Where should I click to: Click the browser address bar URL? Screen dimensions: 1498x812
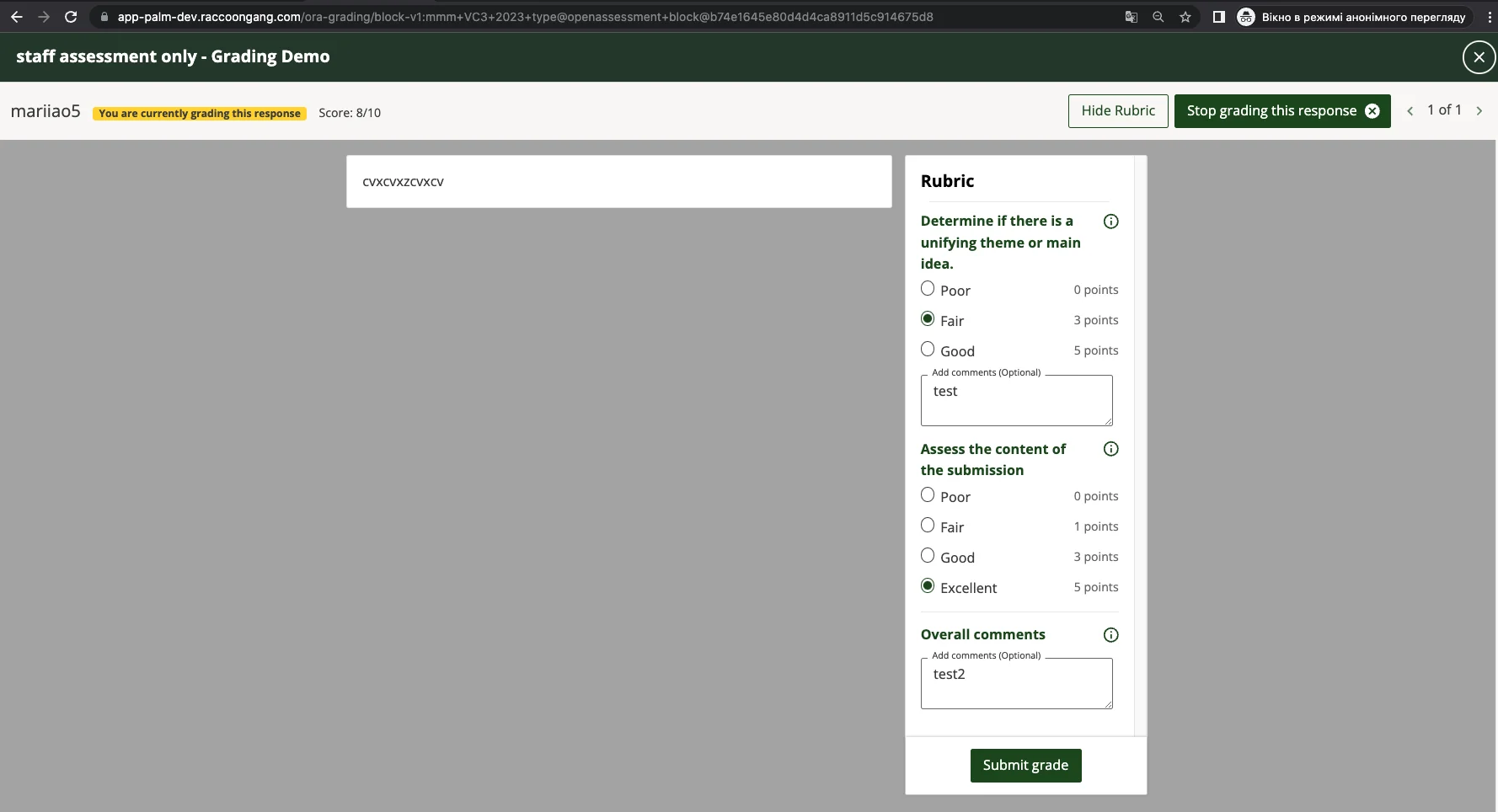pyautogui.click(x=525, y=17)
